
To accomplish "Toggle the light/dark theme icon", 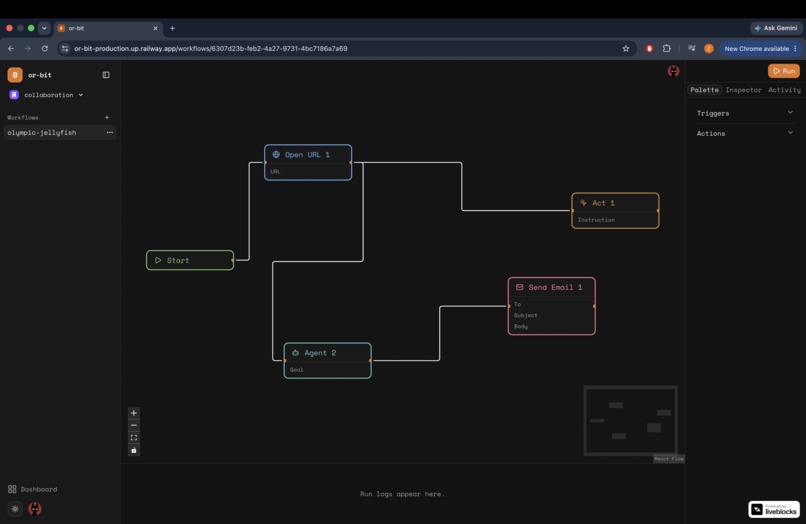I will [15, 509].
